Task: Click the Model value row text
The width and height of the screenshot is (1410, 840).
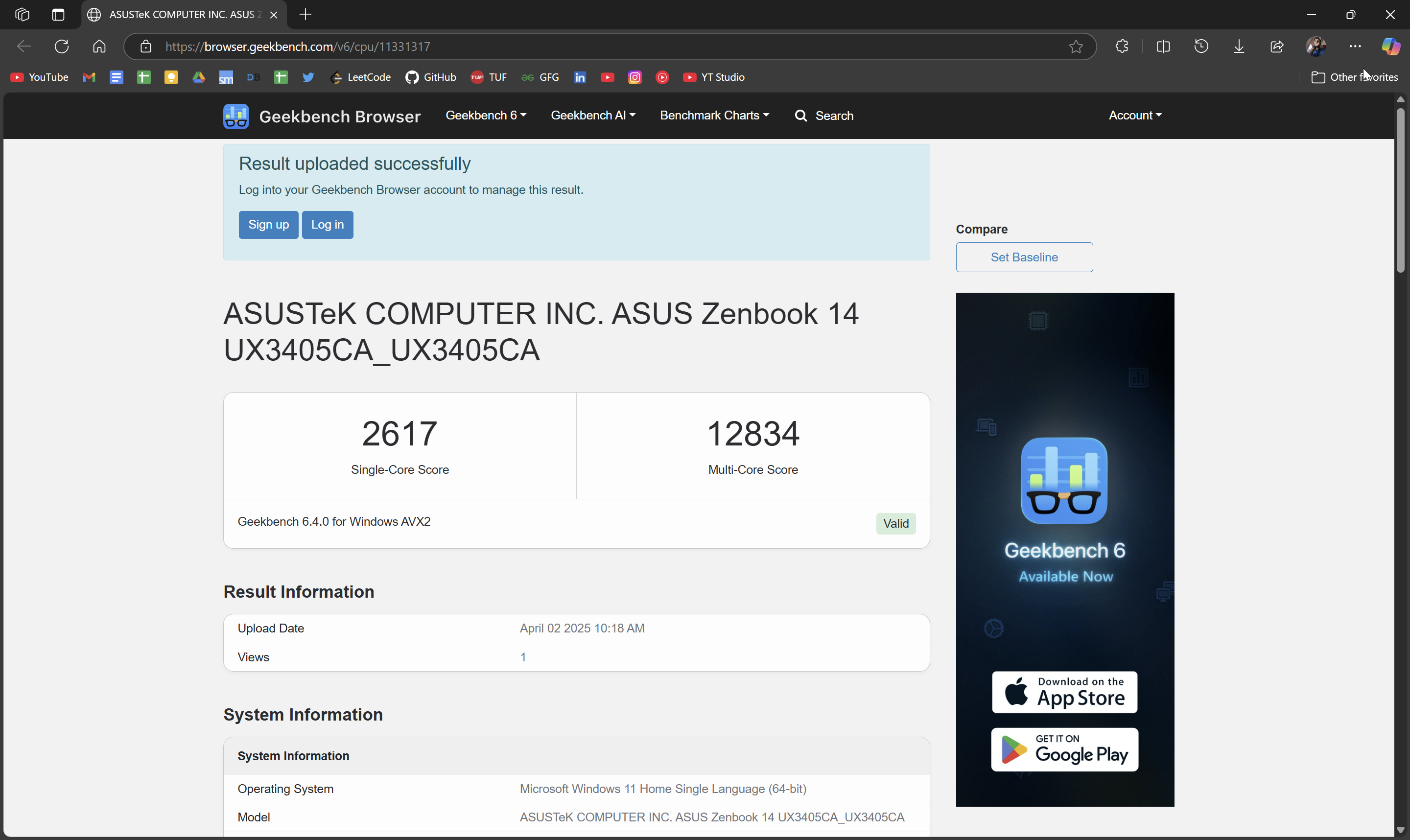Action: (x=712, y=817)
